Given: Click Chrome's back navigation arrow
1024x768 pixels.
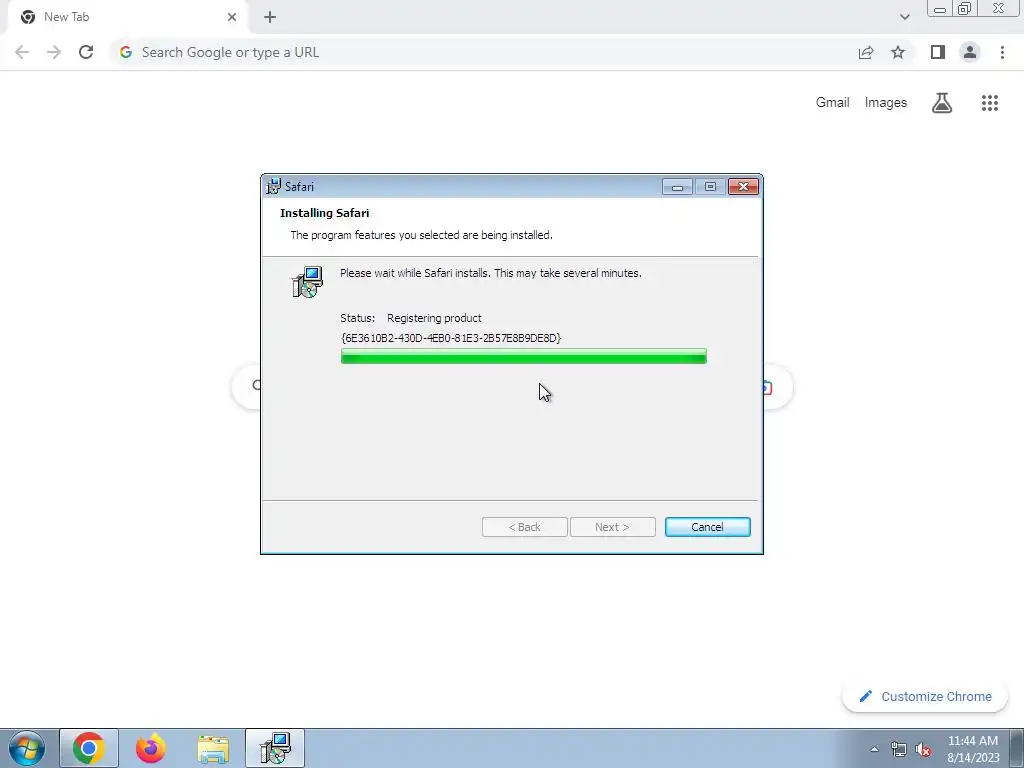Looking at the screenshot, I should (x=22, y=52).
